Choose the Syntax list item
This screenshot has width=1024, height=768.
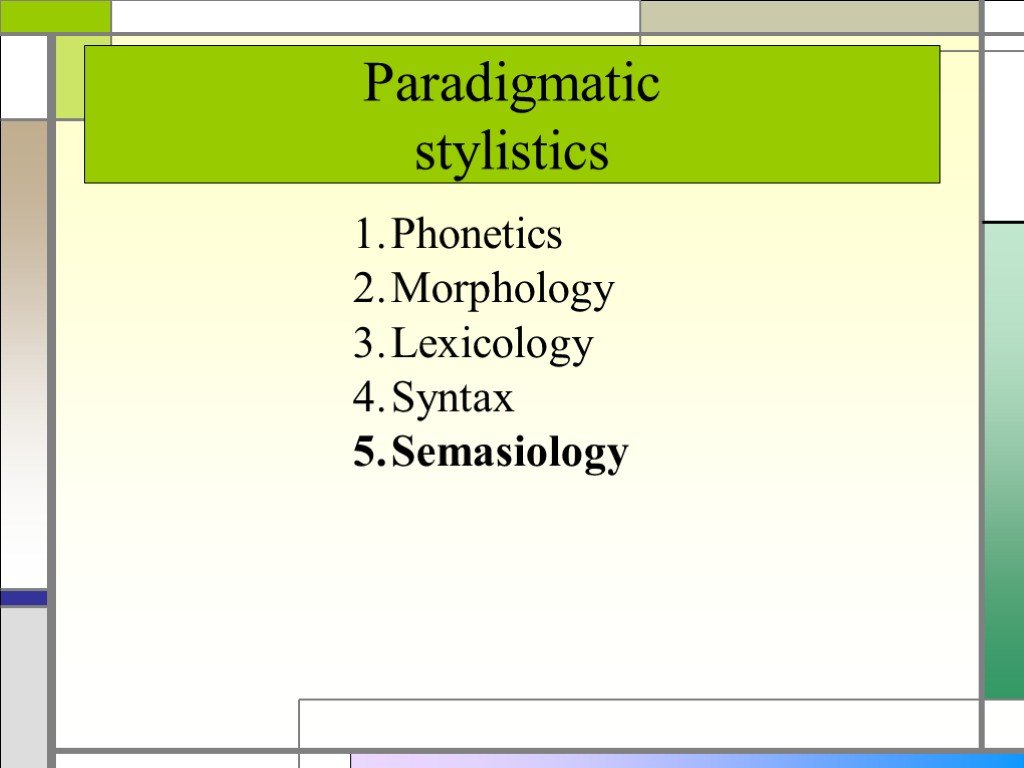click(452, 398)
